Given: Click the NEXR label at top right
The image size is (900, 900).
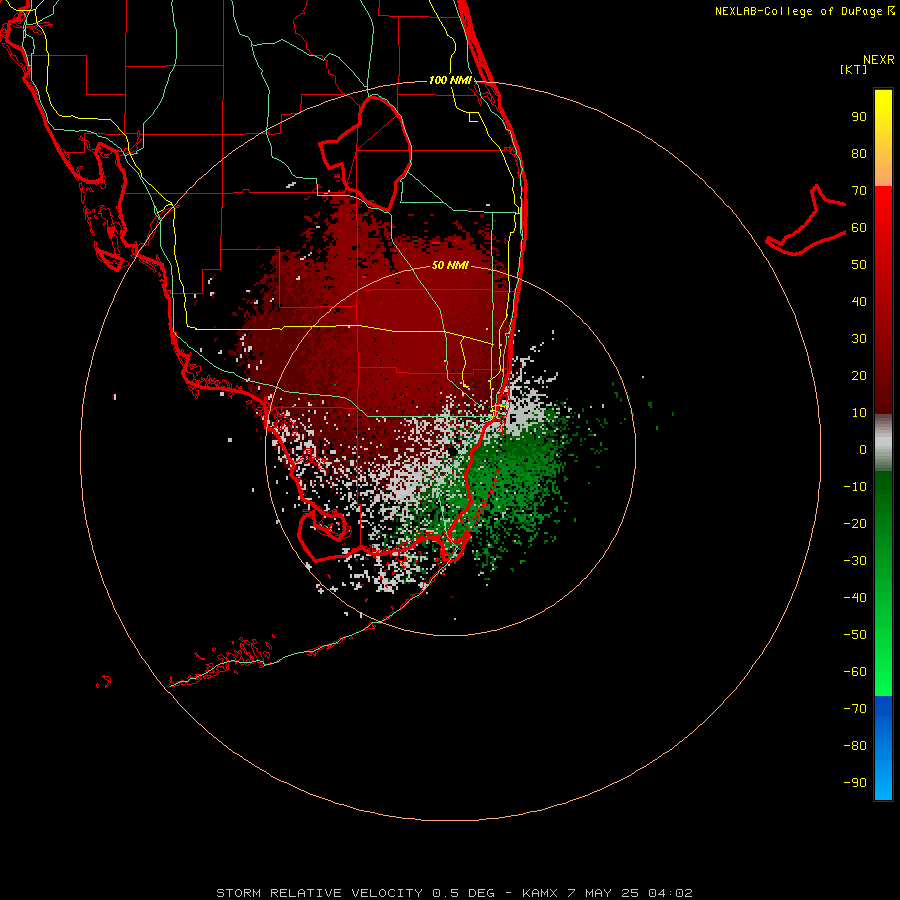Looking at the screenshot, I should click(x=879, y=60).
